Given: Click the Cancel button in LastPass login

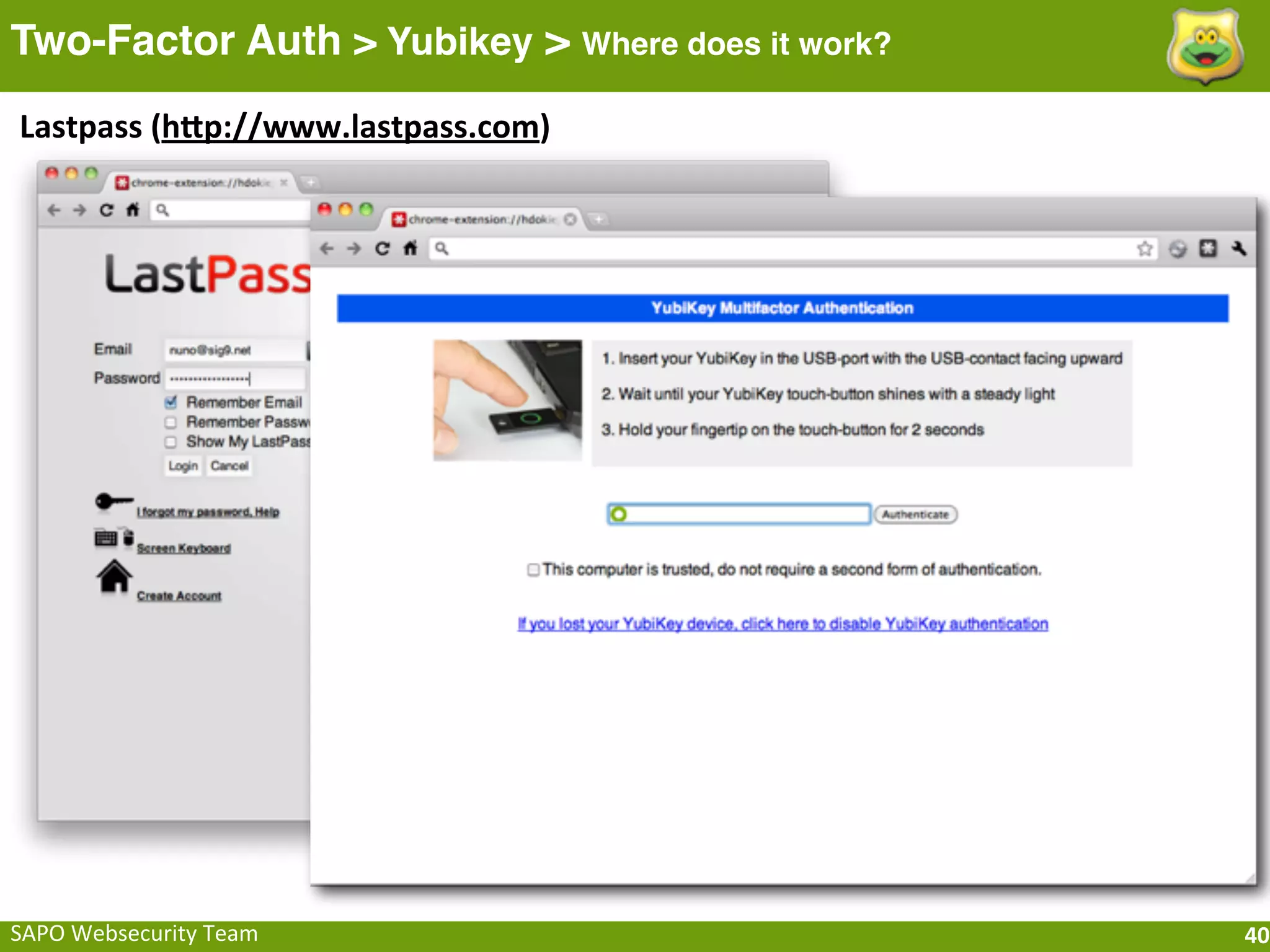Looking at the screenshot, I should (x=229, y=465).
